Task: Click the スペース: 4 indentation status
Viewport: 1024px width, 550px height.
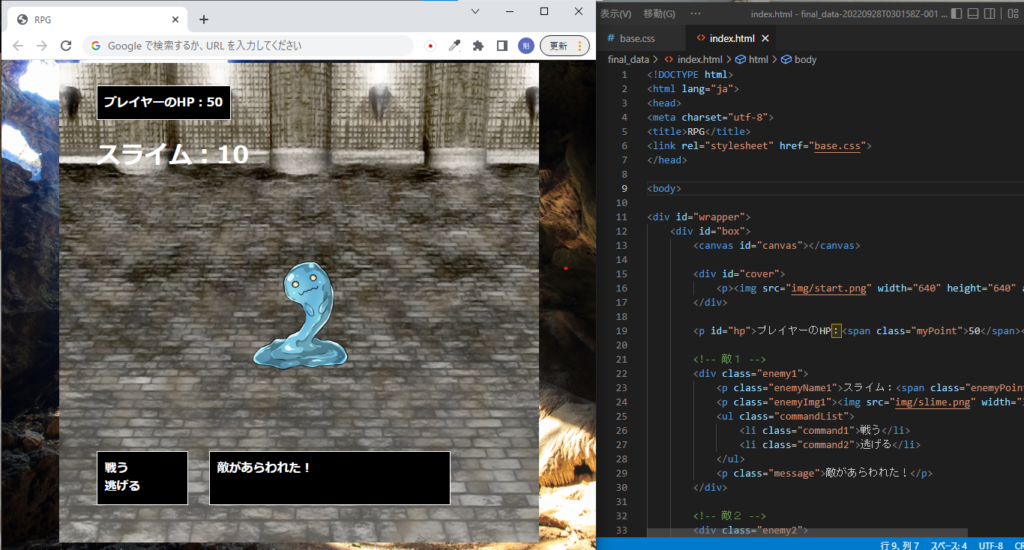Action: [x=949, y=545]
